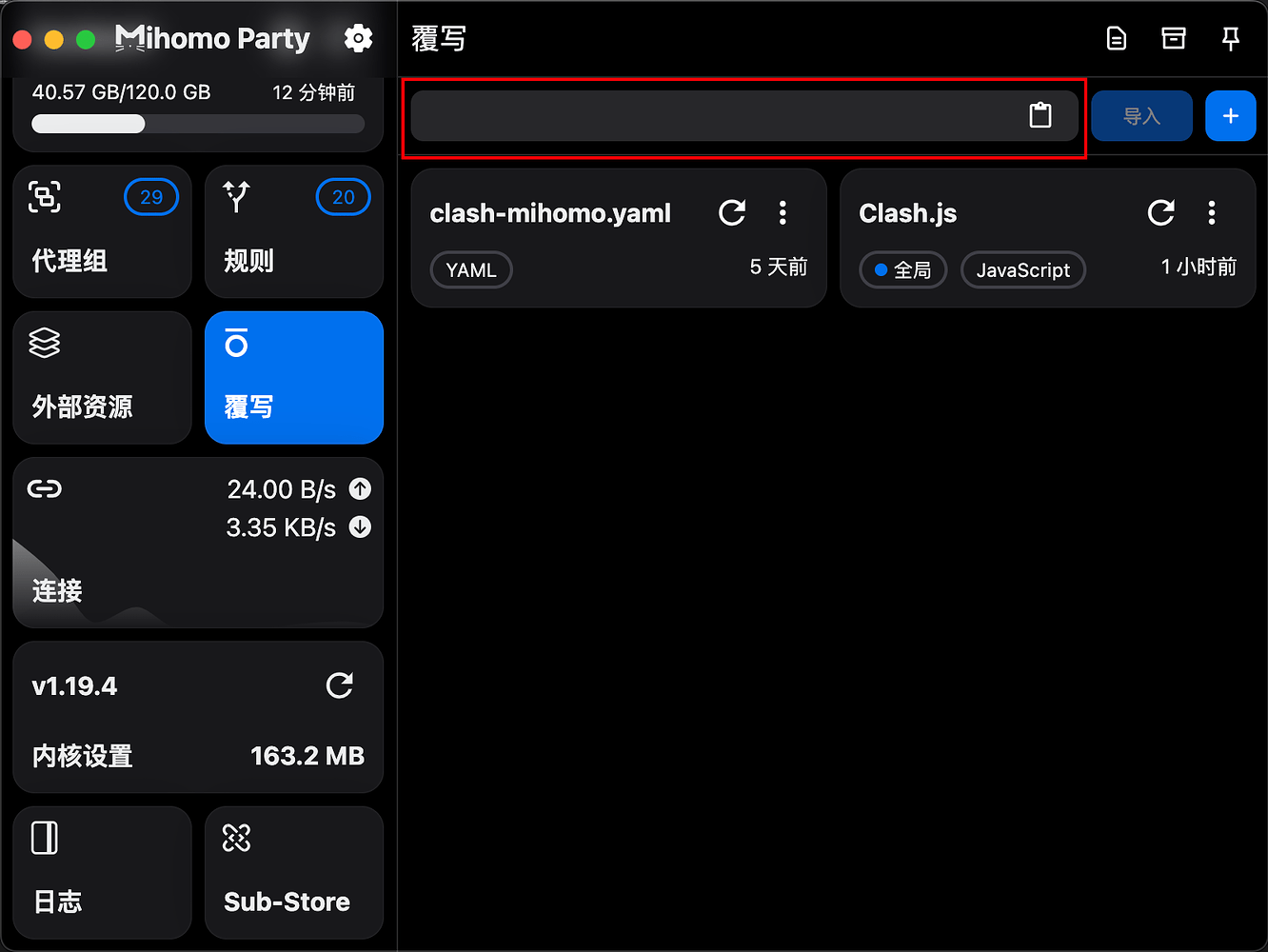The width and height of the screenshot is (1268, 952).
Task: Open the Sub-Store card
Action: pos(294,872)
